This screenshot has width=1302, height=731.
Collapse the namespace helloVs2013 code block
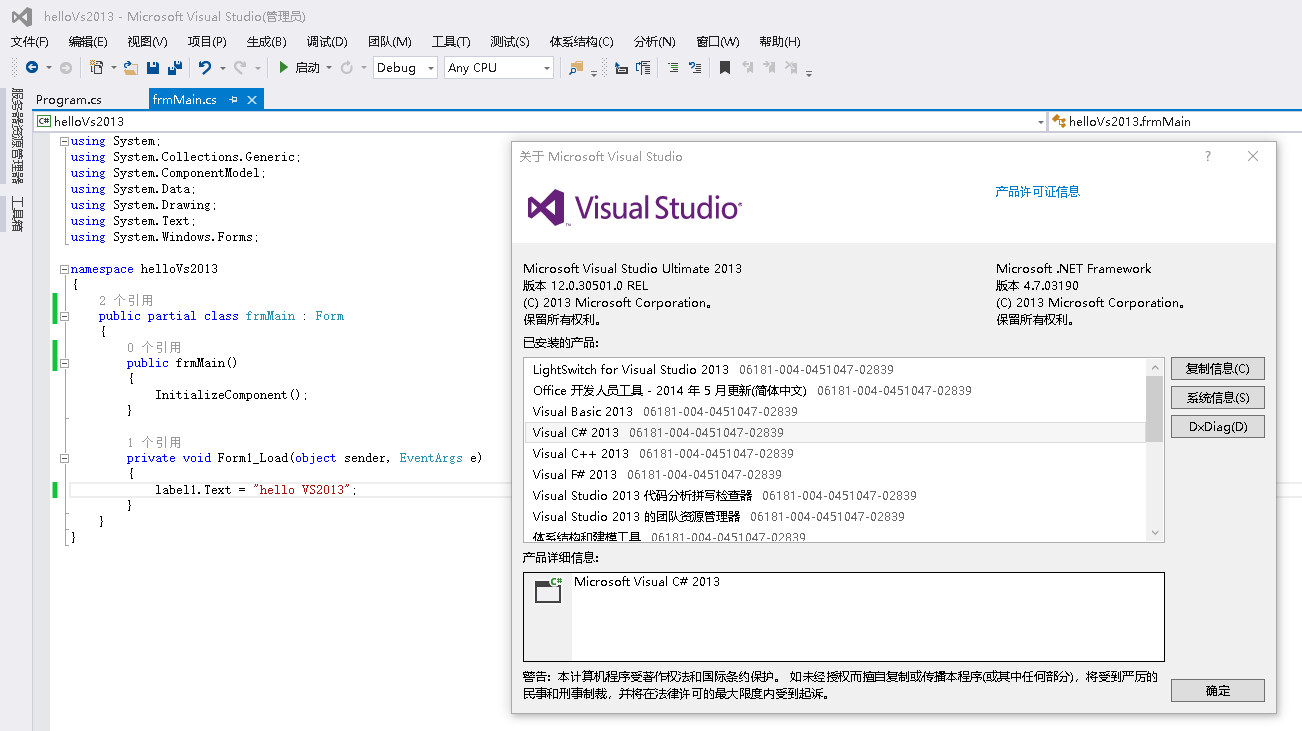pyautogui.click(x=65, y=269)
